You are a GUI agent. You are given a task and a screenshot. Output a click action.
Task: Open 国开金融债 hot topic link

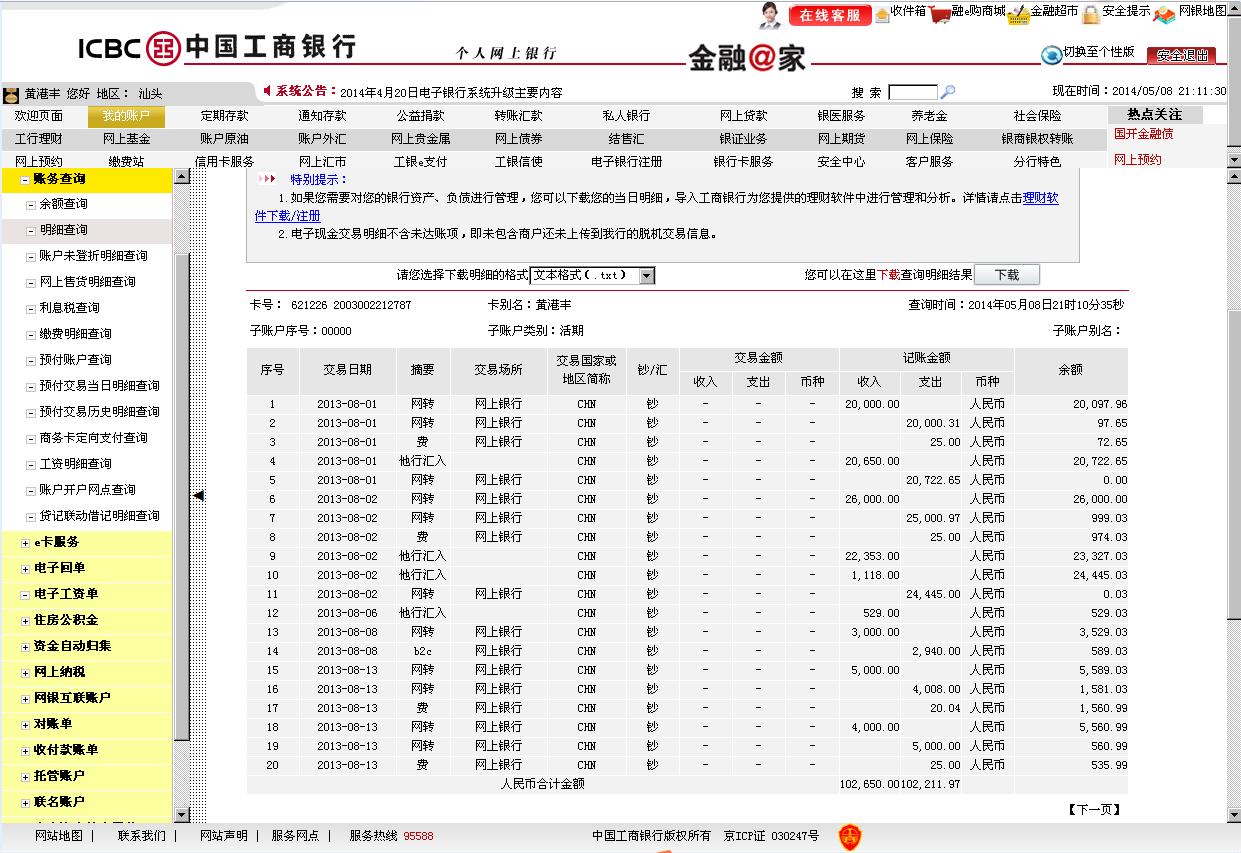[x=1143, y=134]
